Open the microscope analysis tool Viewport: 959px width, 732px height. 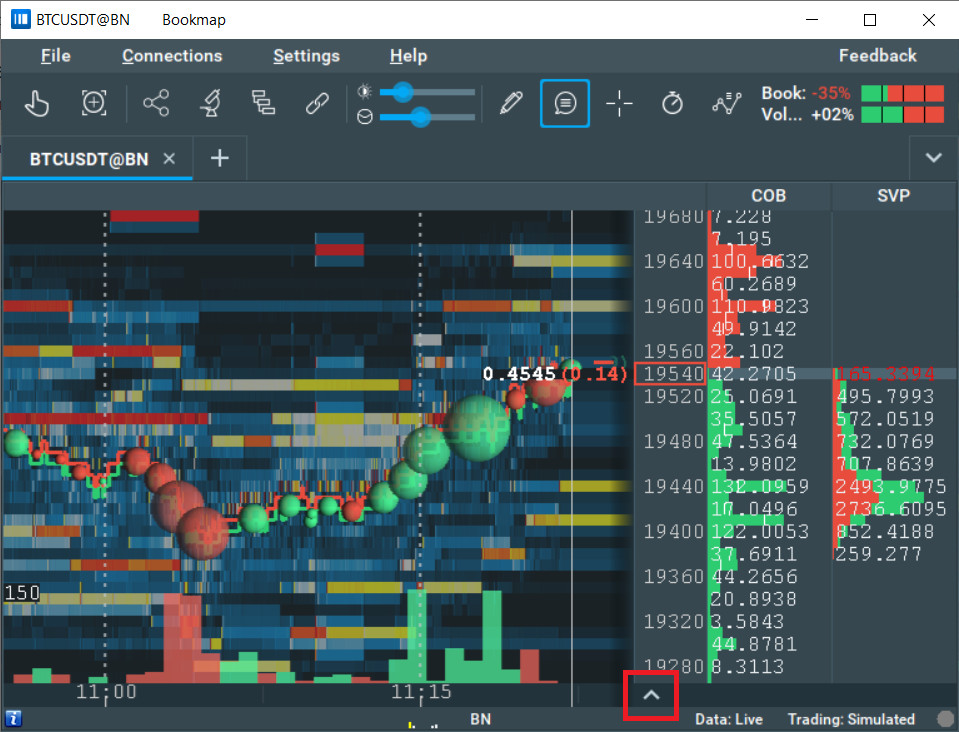[210, 103]
